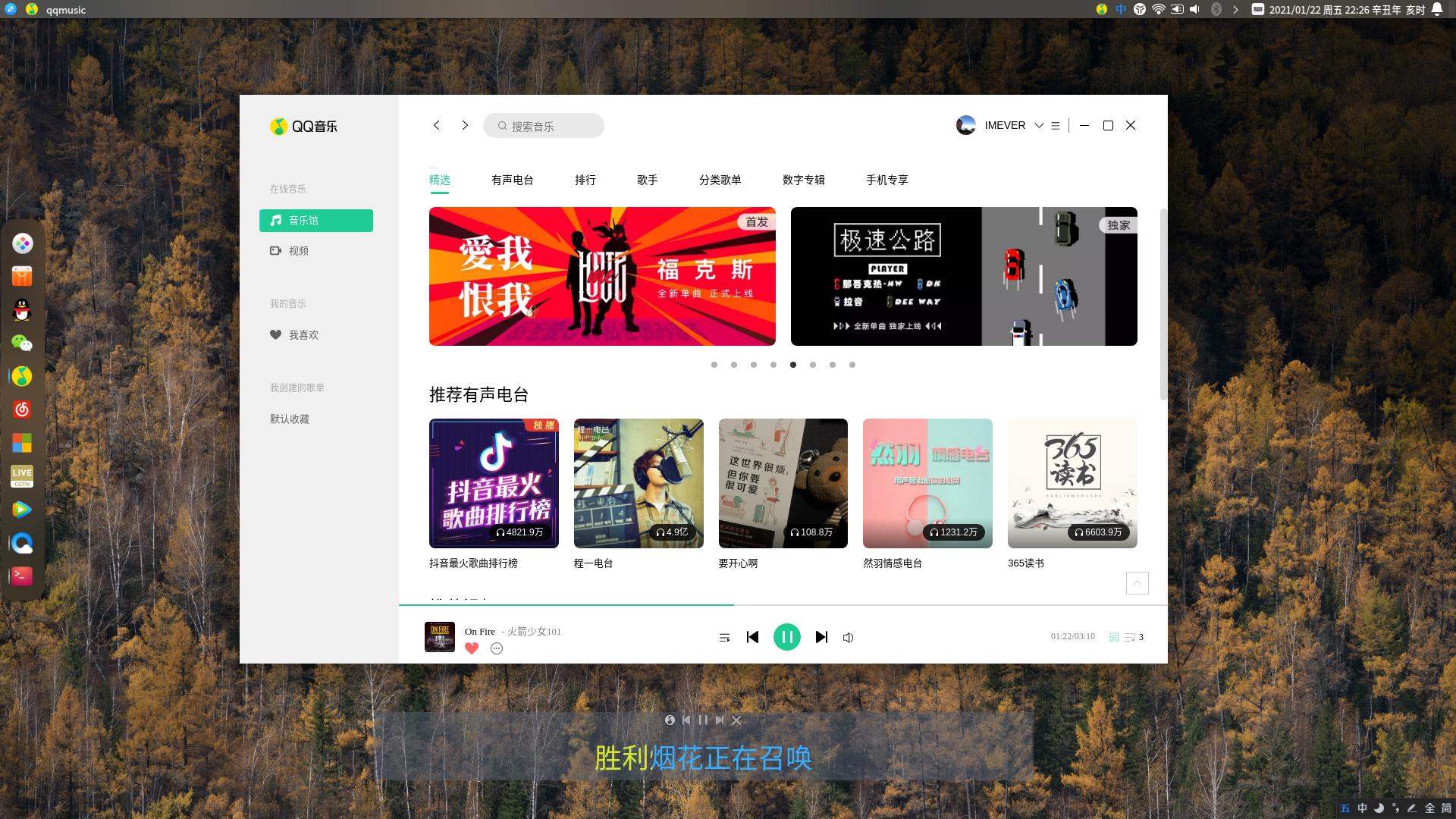
Task: Switch to the 精选 tab
Action: pyautogui.click(x=440, y=180)
